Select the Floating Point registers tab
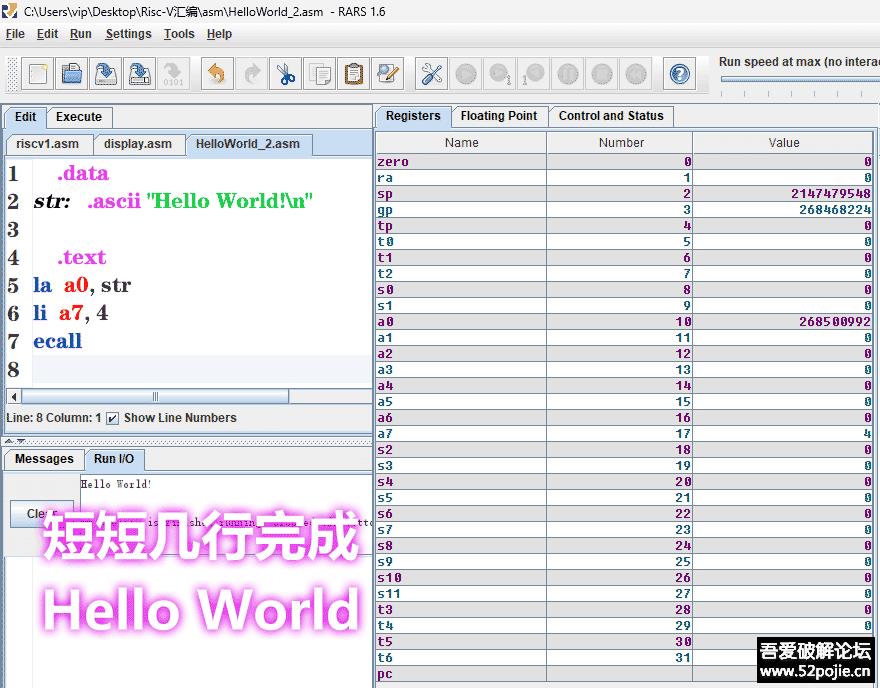Image resolution: width=880 pixels, height=688 pixels. pos(498,116)
